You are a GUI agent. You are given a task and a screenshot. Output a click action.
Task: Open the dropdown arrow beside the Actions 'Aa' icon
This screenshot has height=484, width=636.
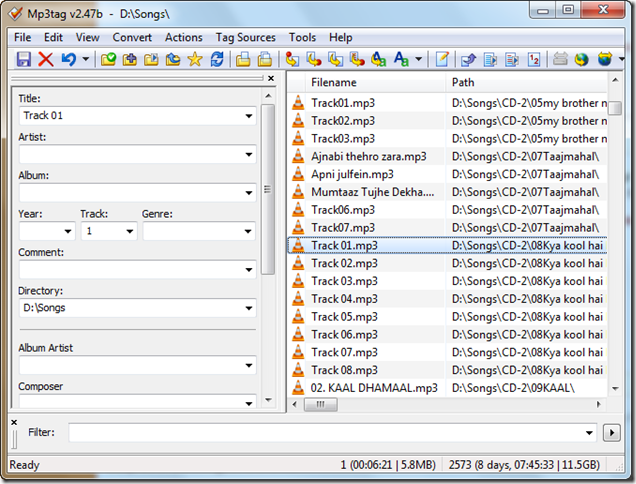coord(419,59)
